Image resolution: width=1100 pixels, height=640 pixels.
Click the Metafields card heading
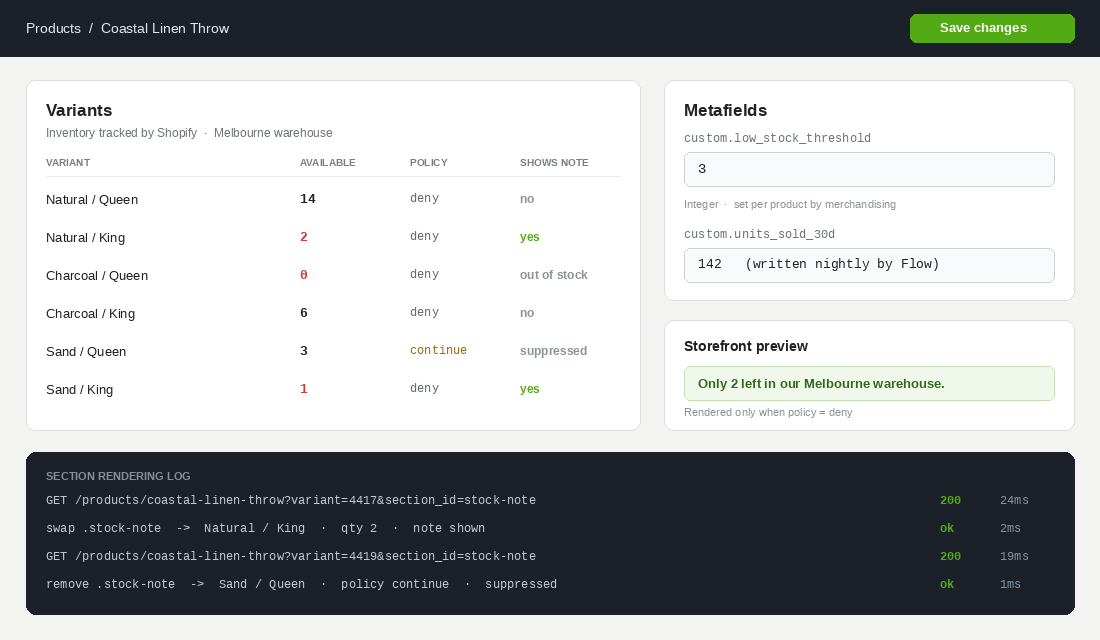click(725, 110)
